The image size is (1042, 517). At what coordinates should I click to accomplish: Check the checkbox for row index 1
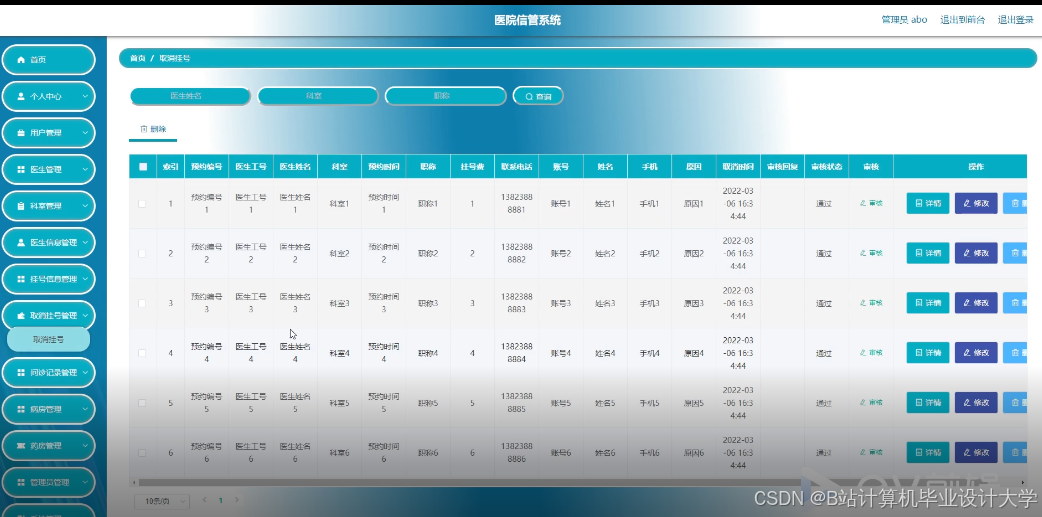click(x=142, y=203)
